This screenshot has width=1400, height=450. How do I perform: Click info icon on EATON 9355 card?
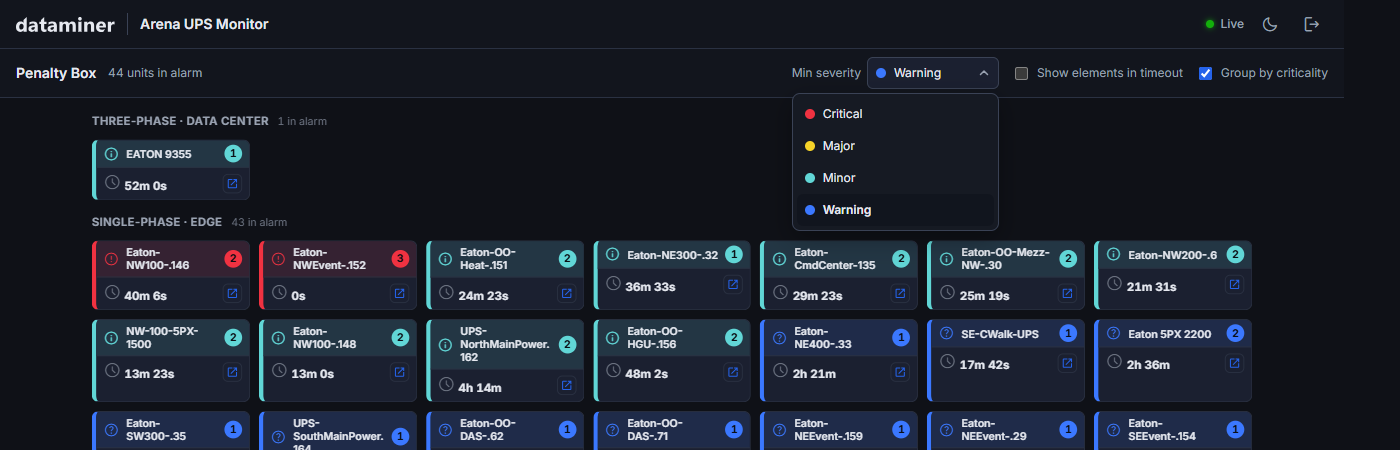[112, 154]
